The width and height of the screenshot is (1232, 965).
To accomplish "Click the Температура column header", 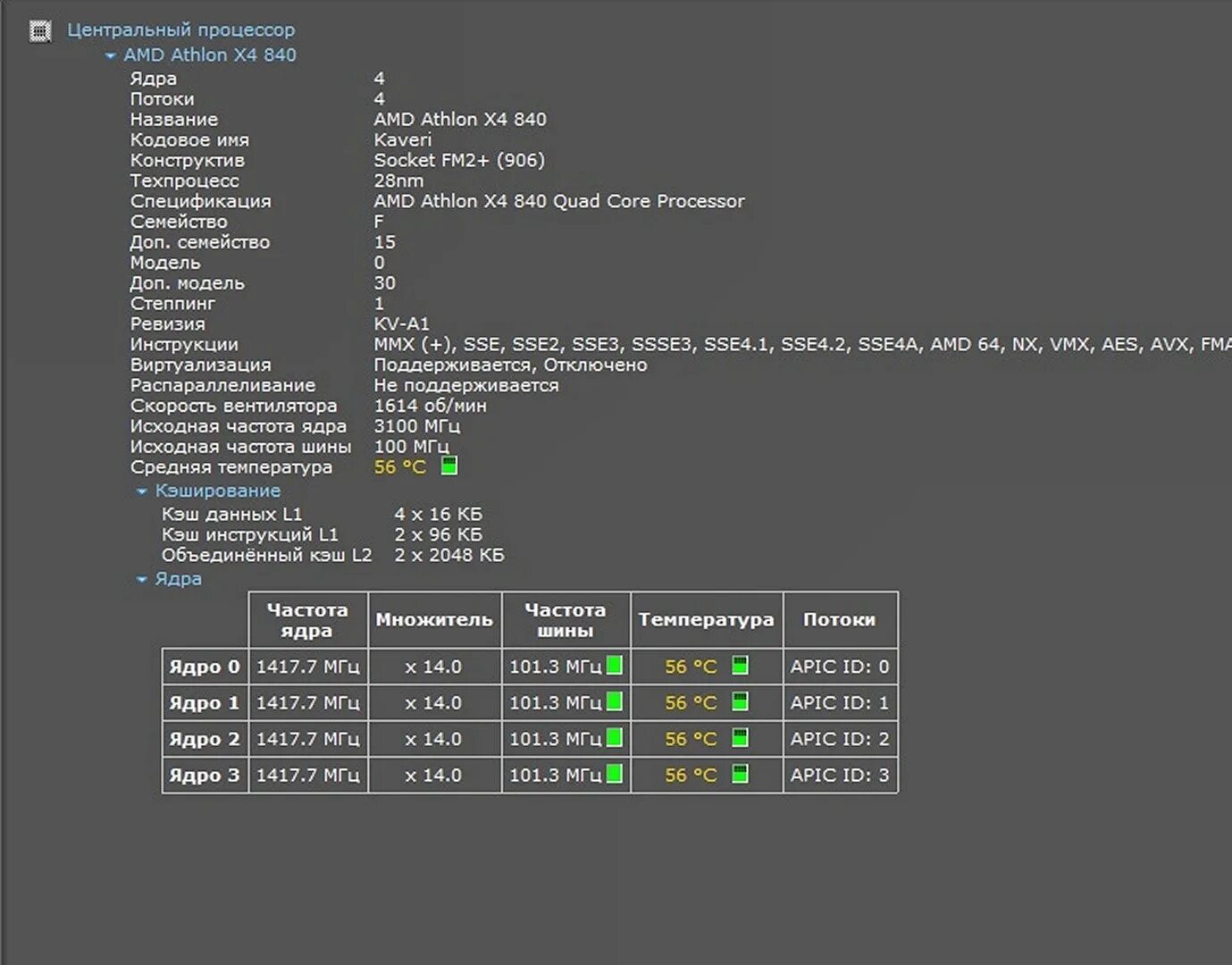I will coord(706,620).
